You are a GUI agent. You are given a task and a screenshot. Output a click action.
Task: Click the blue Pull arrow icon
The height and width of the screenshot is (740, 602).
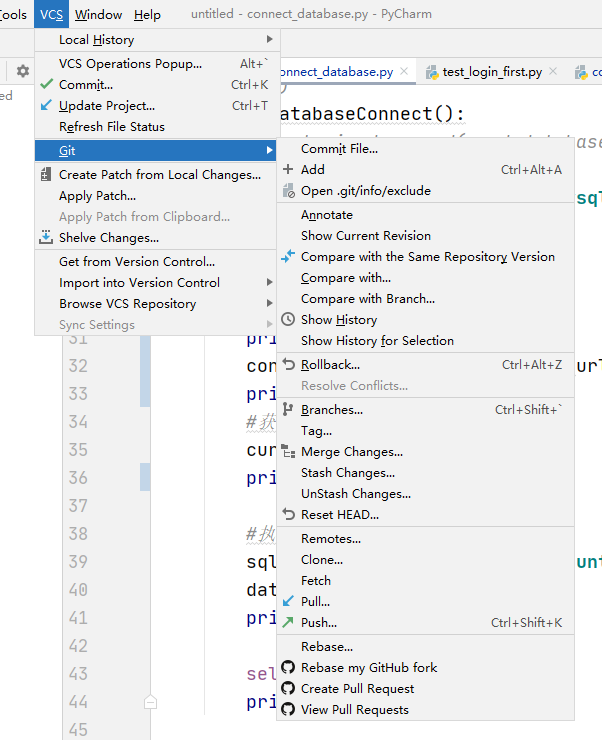[288, 601]
